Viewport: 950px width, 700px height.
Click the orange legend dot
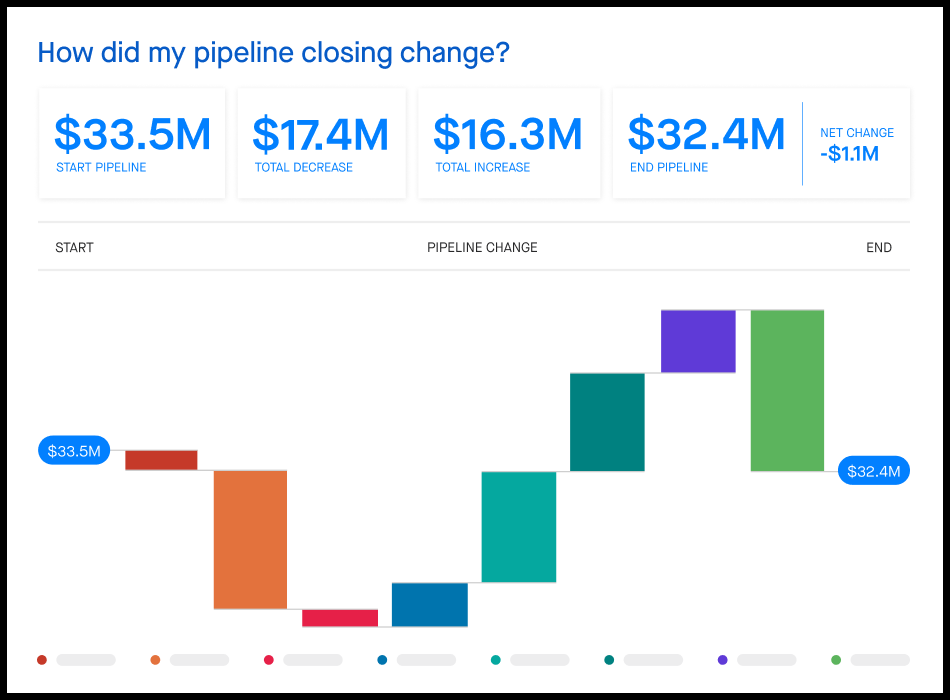[x=155, y=660]
